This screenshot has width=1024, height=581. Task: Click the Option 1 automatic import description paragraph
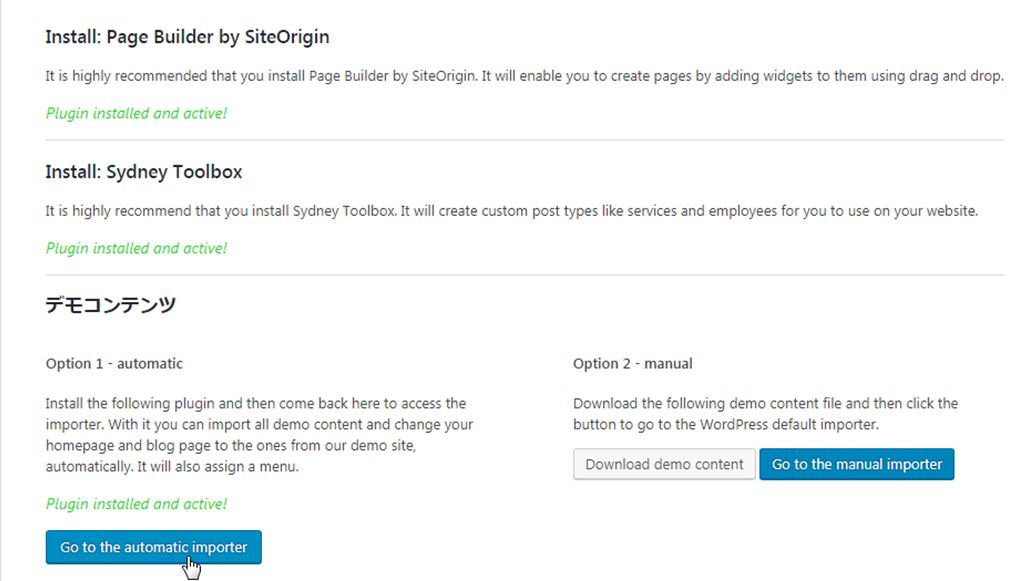click(x=259, y=435)
